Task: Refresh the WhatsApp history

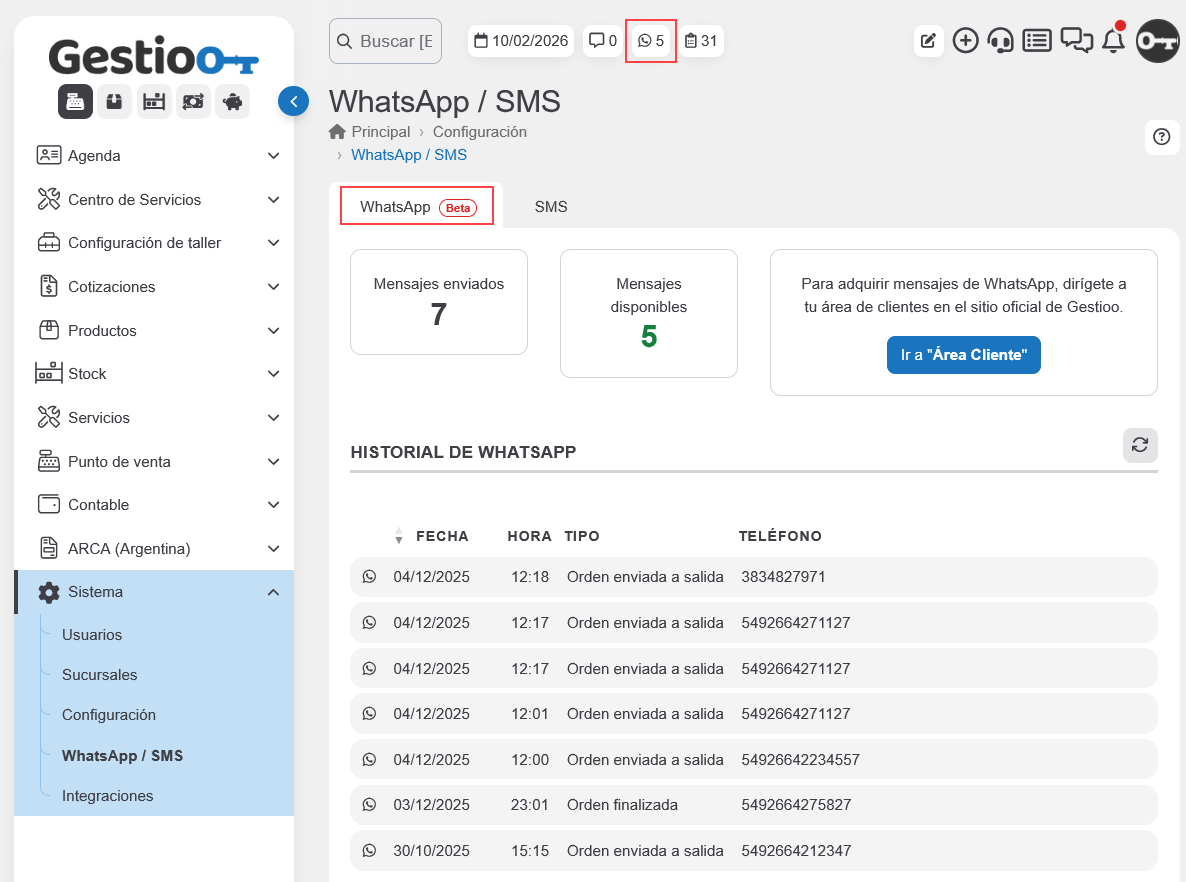Action: click(x=1139, y=446)
